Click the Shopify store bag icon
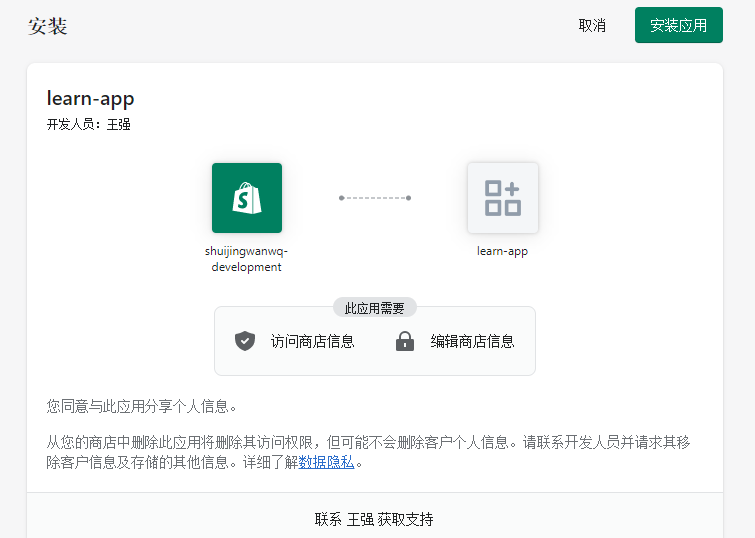The image size is (755, 538). click(247, 198)
